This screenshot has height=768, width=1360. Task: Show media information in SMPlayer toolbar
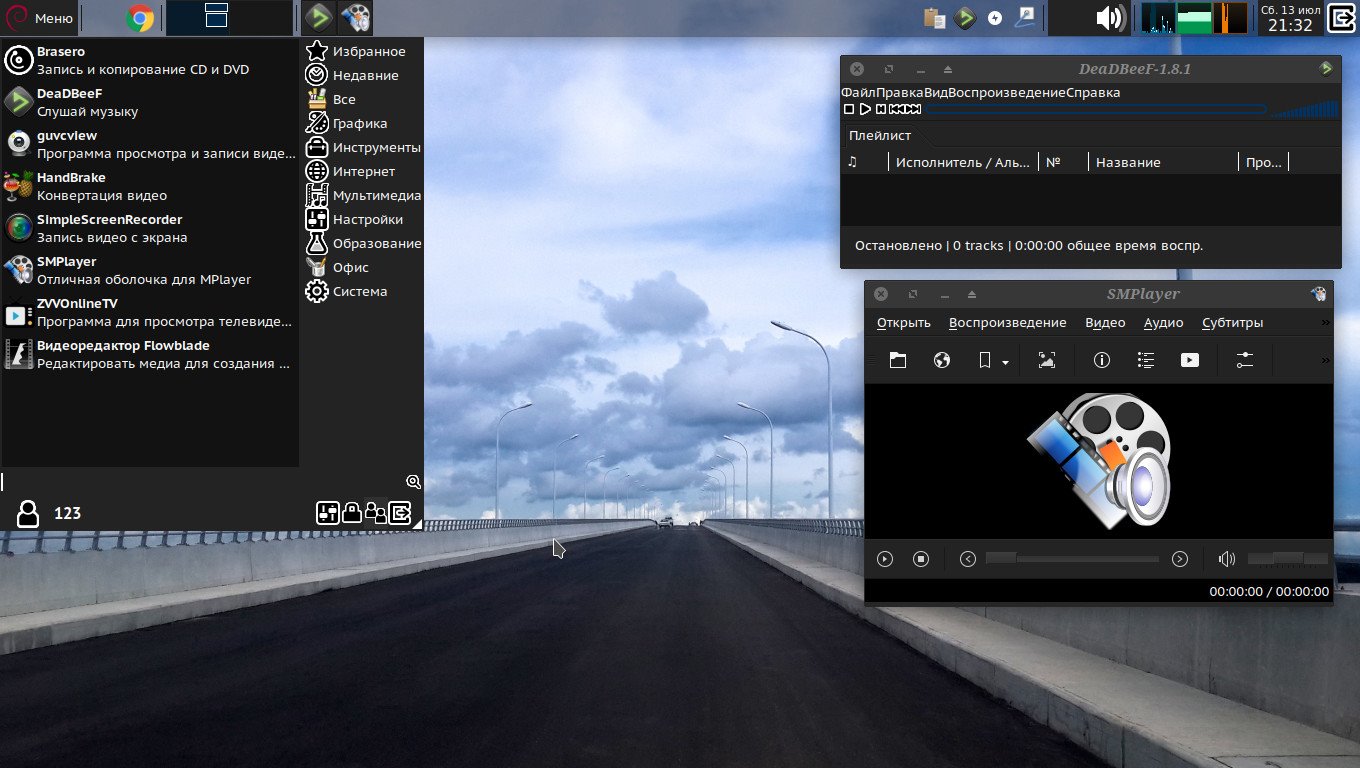point(1102,360)
